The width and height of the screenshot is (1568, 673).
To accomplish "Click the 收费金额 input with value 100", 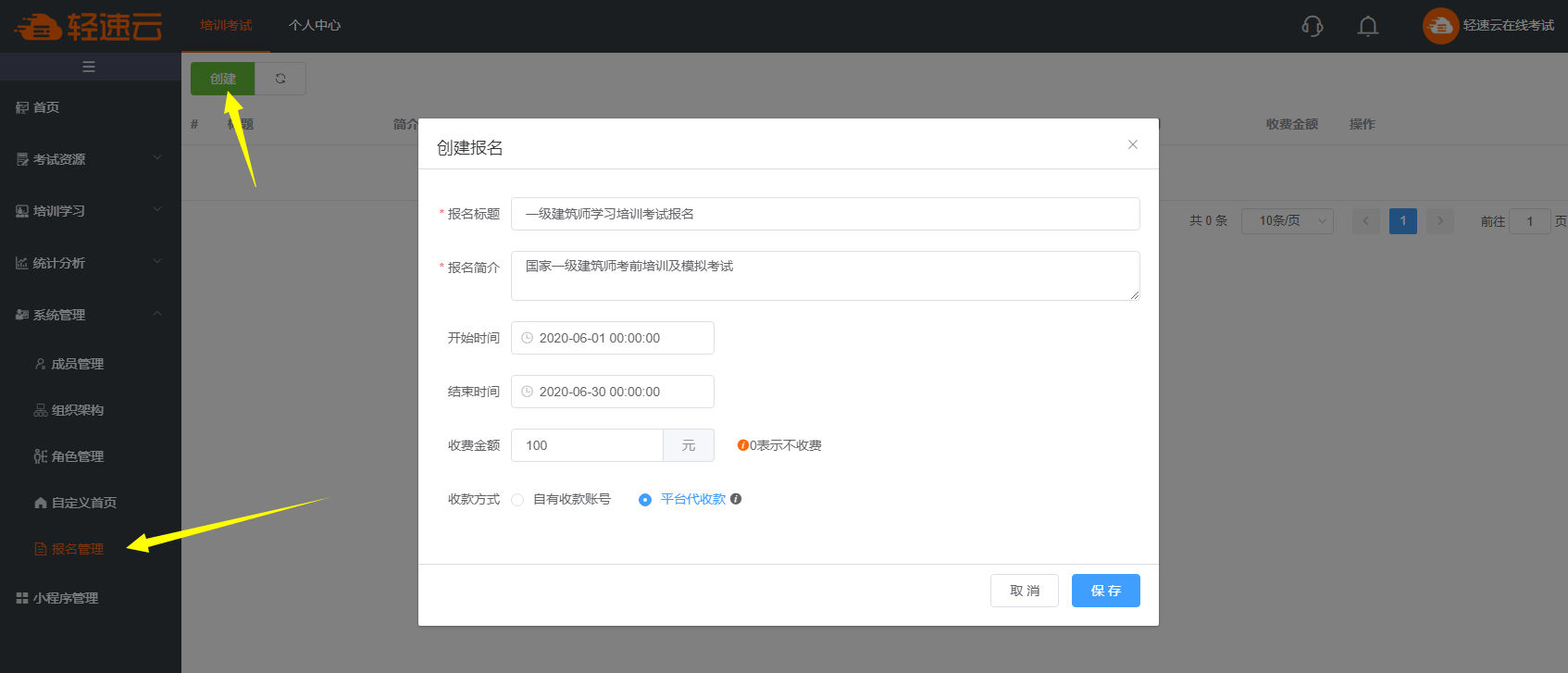I will (587, 445).
